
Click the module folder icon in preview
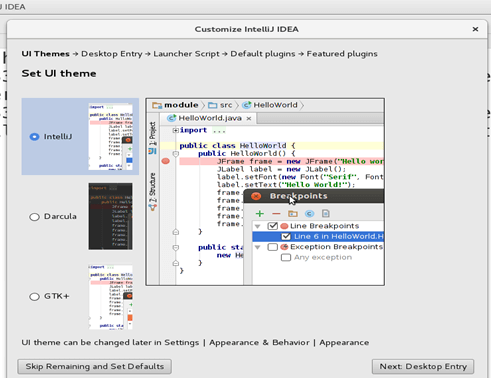point(157,105)
